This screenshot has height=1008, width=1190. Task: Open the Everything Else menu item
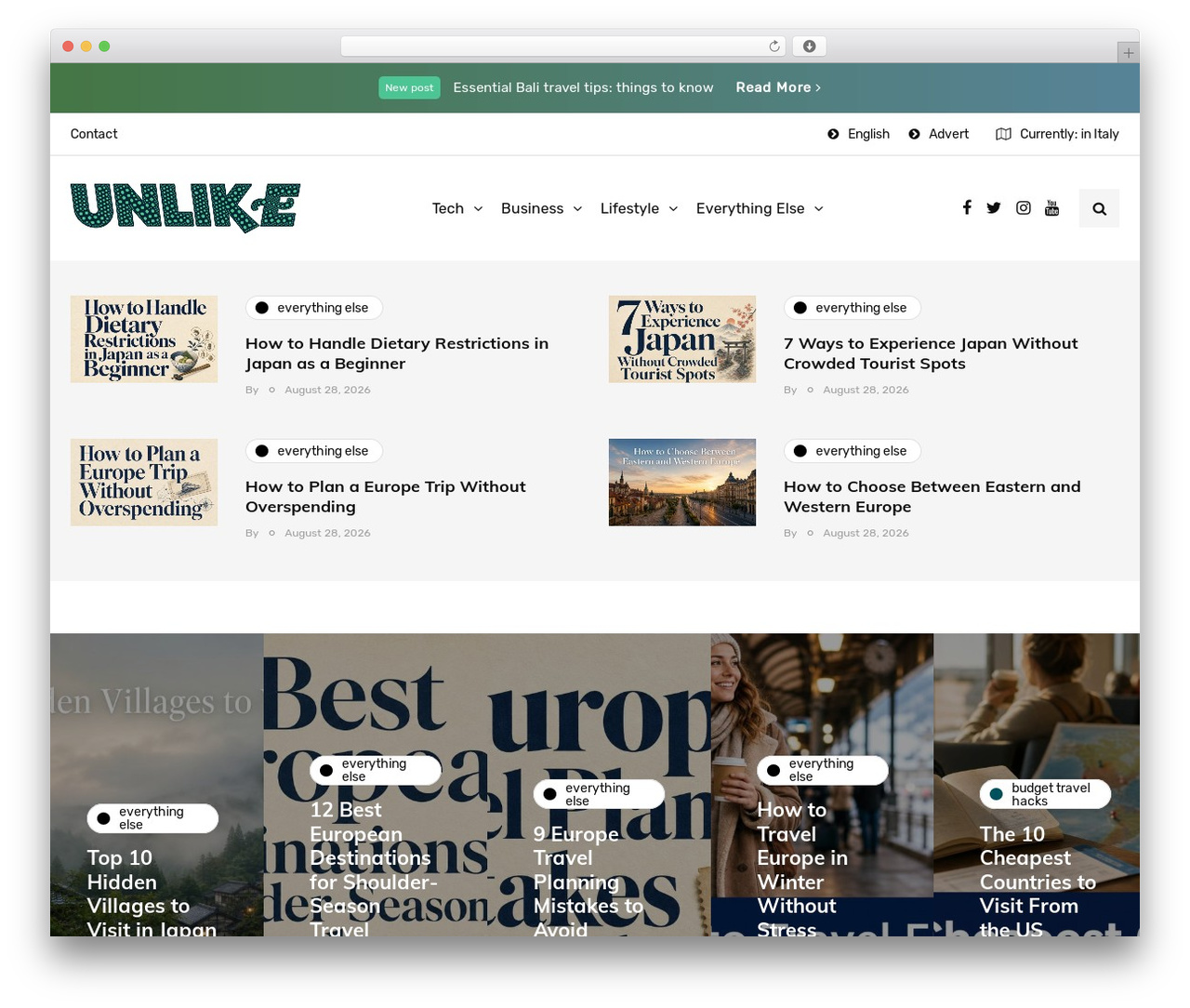750,208
